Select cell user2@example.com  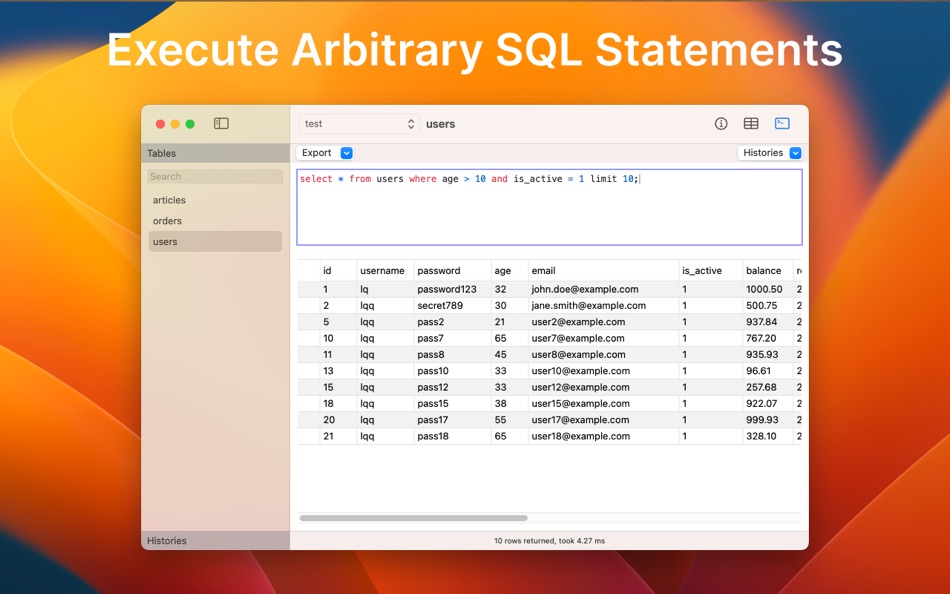coord(578,322)
